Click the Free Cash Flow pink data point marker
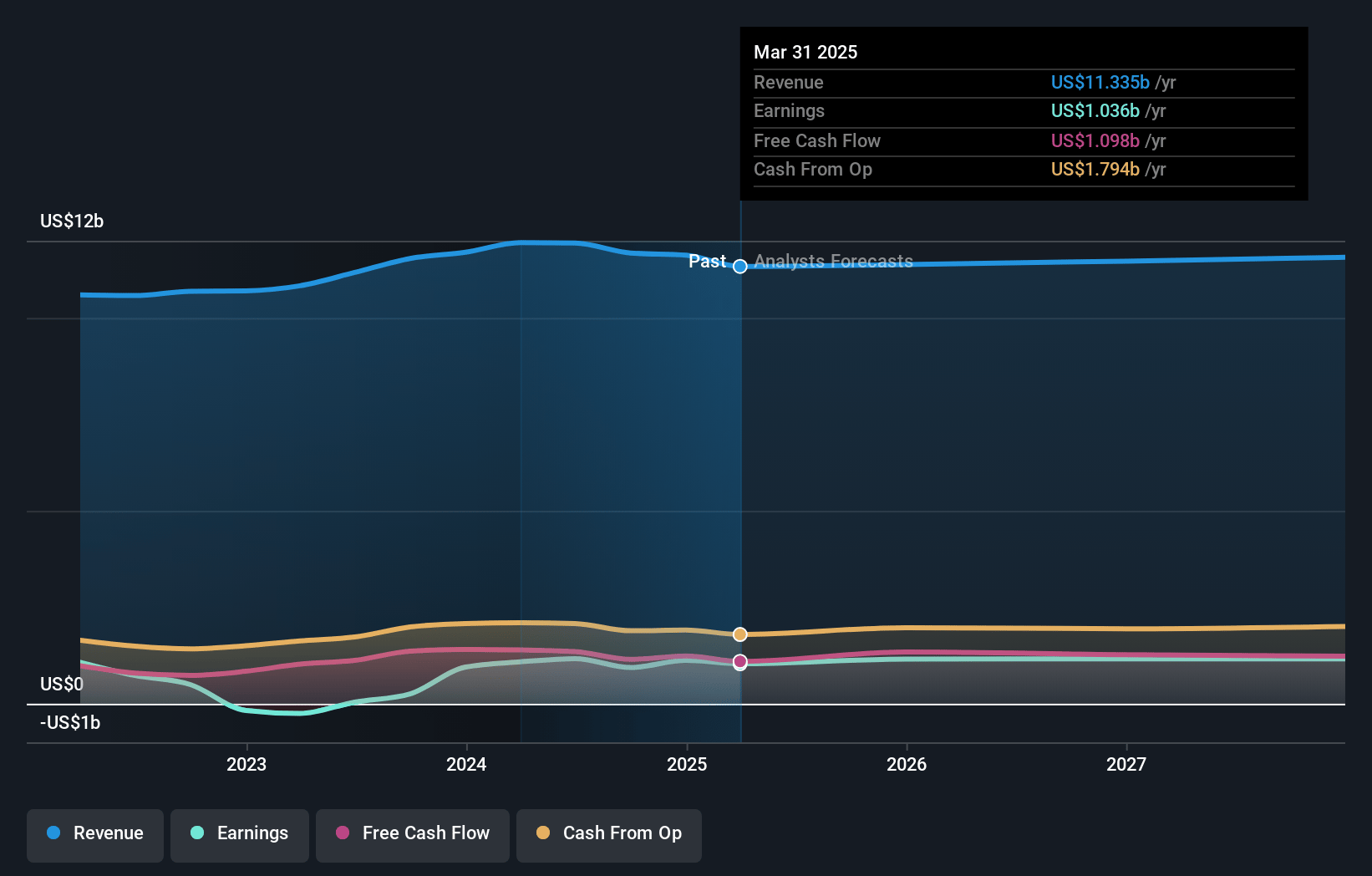 tap(740, 661)
